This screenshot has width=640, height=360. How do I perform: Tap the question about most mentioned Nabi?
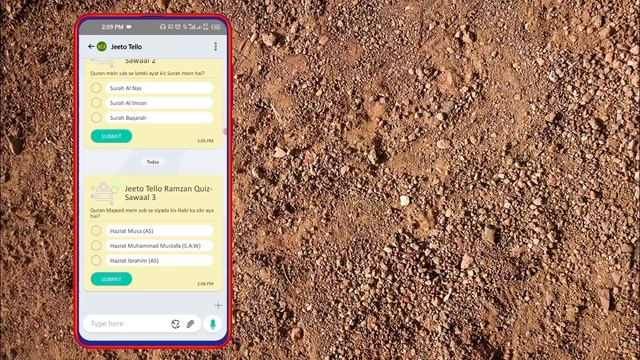tap(152, 213)
